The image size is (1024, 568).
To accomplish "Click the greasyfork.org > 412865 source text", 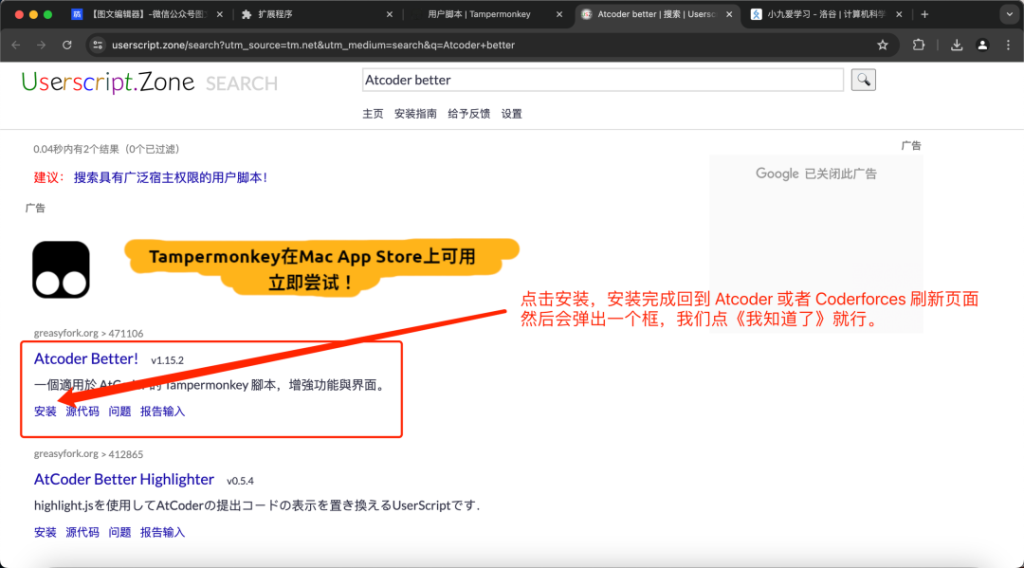I will [89, 454].
